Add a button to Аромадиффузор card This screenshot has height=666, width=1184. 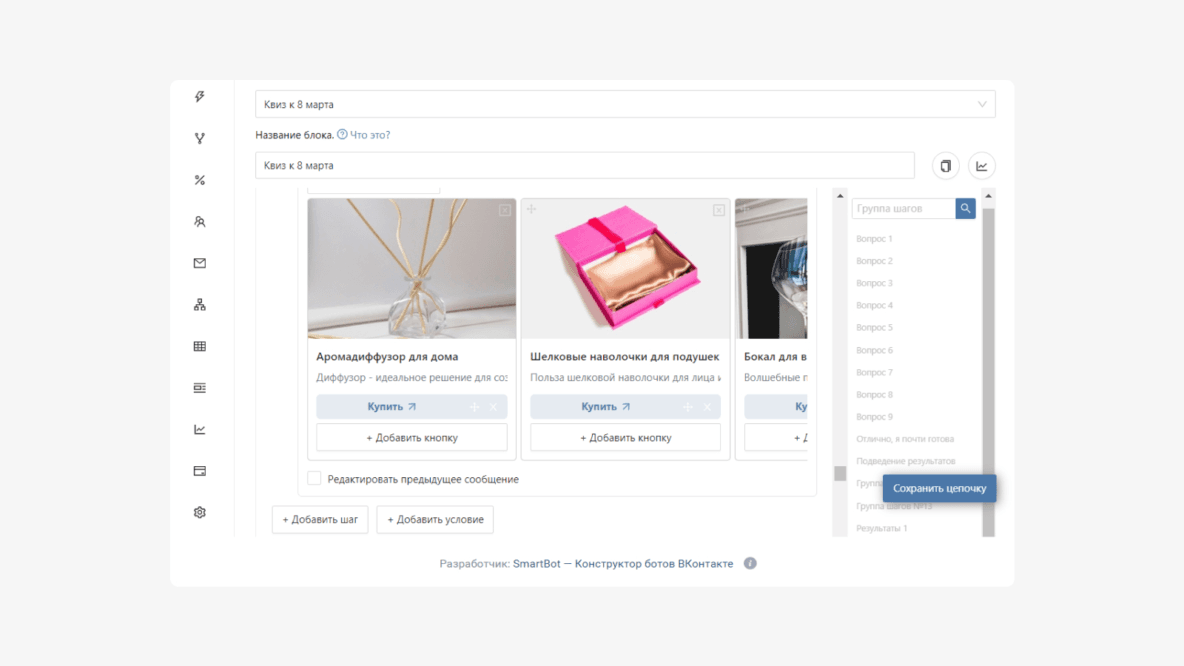pyautogui.click(x=412, y=437)
